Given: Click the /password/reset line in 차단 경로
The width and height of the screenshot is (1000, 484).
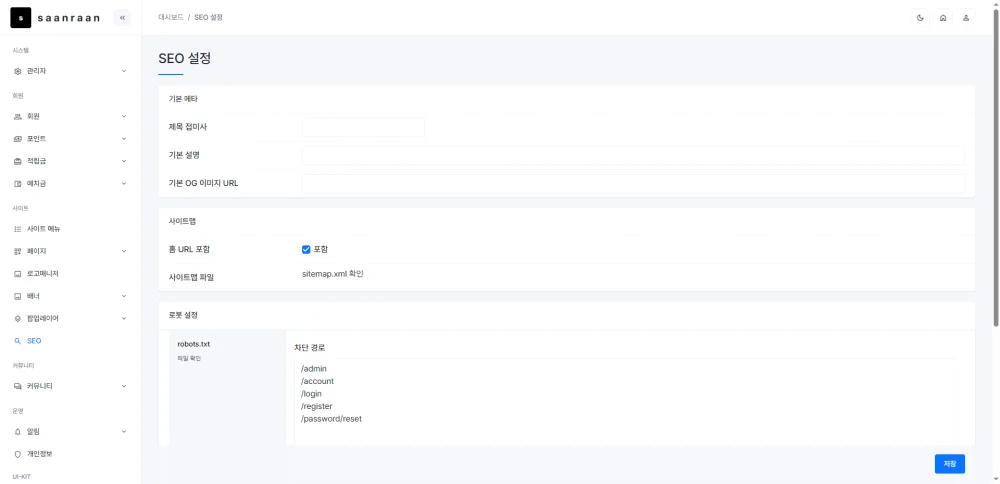Looking at the screenshot, I should click(331, 419).
